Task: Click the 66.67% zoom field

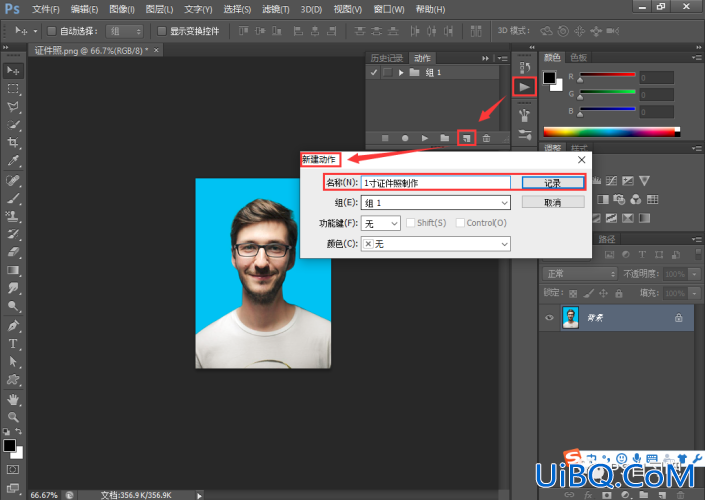Action: tap(44, 495)
